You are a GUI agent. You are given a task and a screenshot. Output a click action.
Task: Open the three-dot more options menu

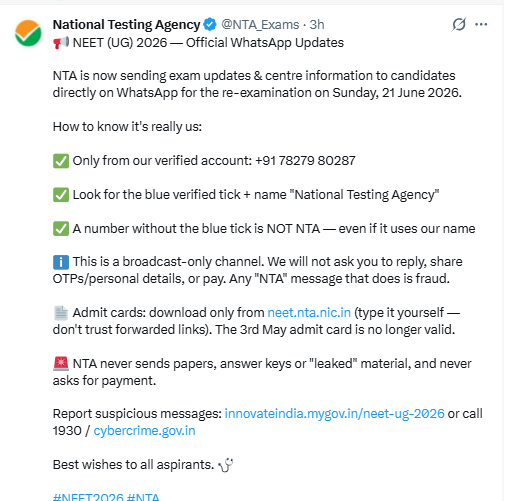tap(481, 24)
